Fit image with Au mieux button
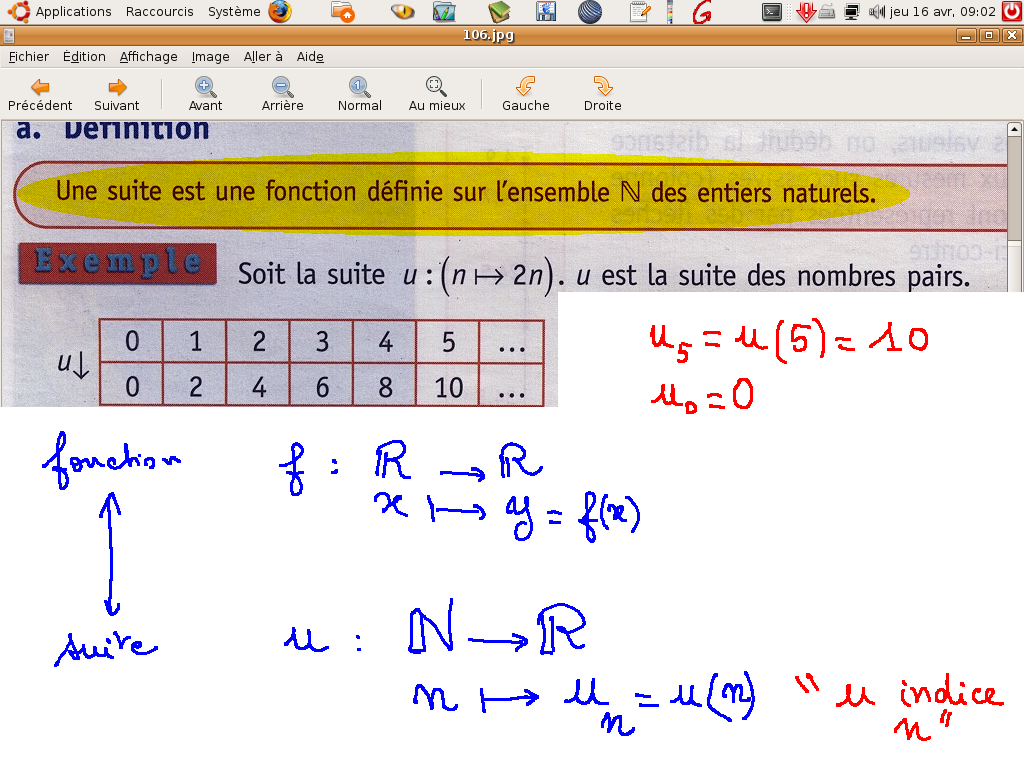Image resolution: width=1024 pixels, height=768 pixels. tap(436, 95)
